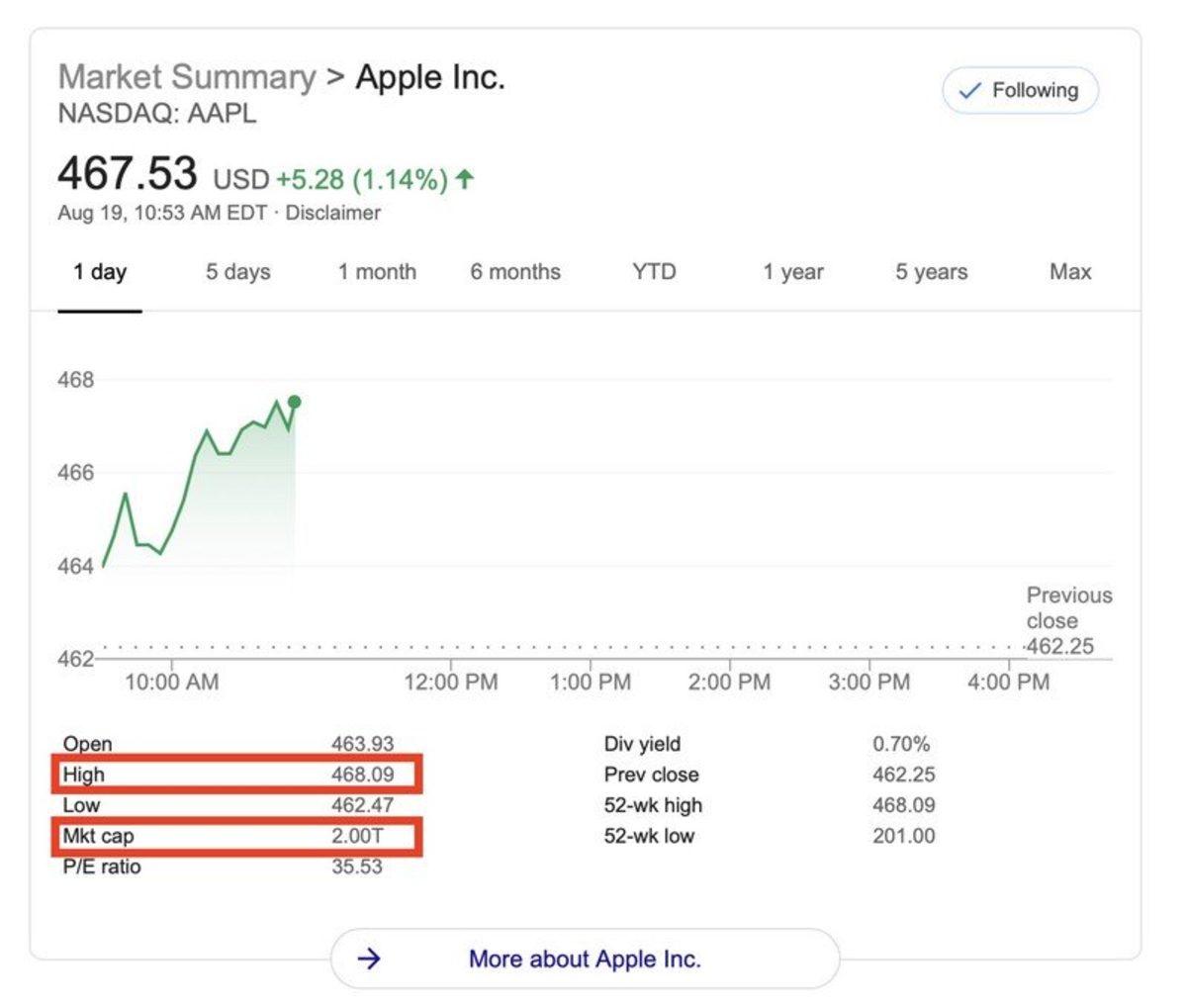Open the Disclaimer link
Viewport: 1187px width, 1008px height.
coord(335,212)
